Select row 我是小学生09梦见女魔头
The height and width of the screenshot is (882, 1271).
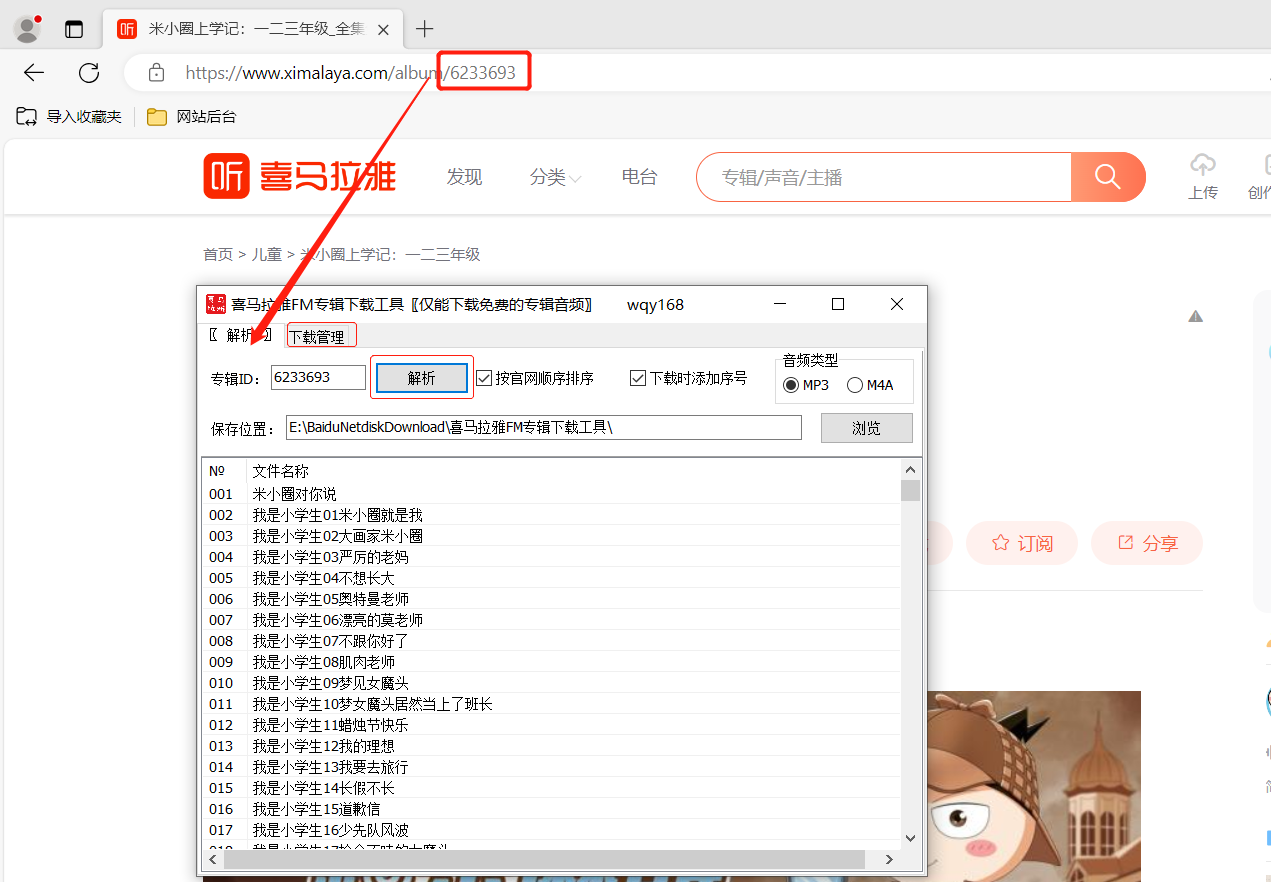(x=551, y=683)
